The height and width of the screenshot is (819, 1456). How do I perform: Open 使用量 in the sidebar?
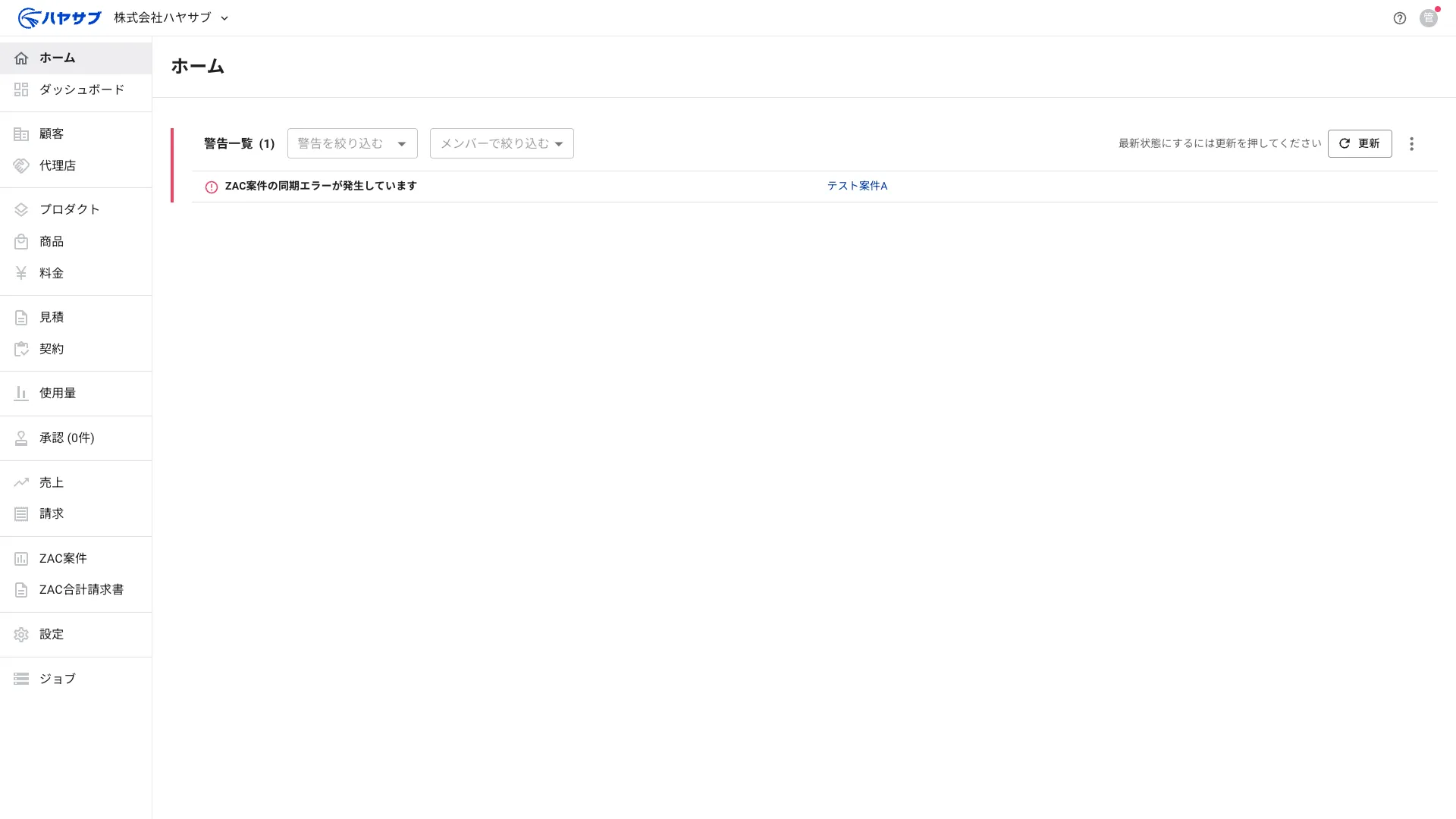click(x=76, y=394)
